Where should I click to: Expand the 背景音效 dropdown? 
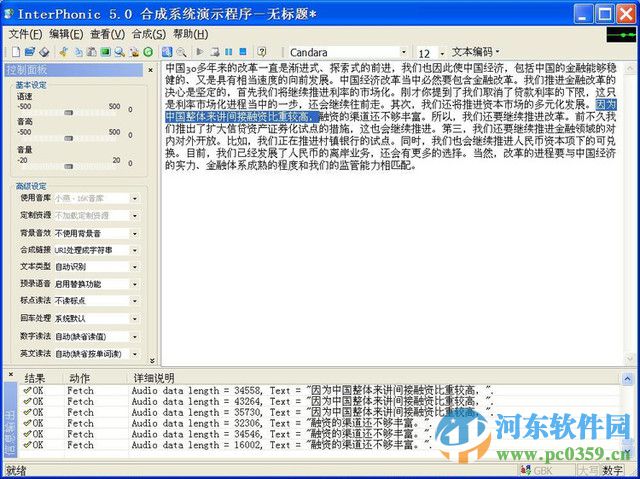(x=135, y=234)
